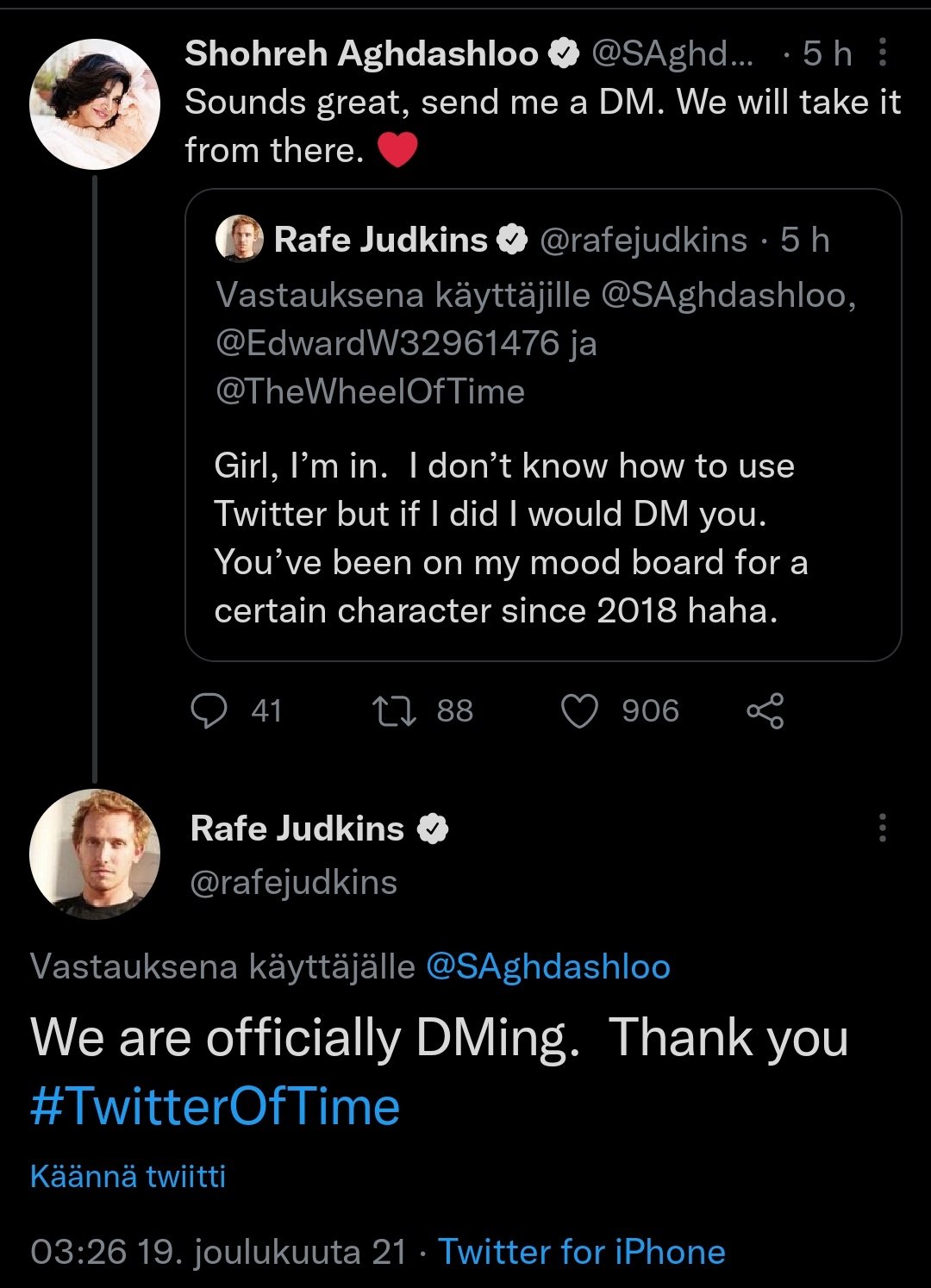The image size is (931, 1288).
Task: Tap the verified badge beside Rafe Judkins' main name
Action: pyautogui.click(x=433, y=828)
